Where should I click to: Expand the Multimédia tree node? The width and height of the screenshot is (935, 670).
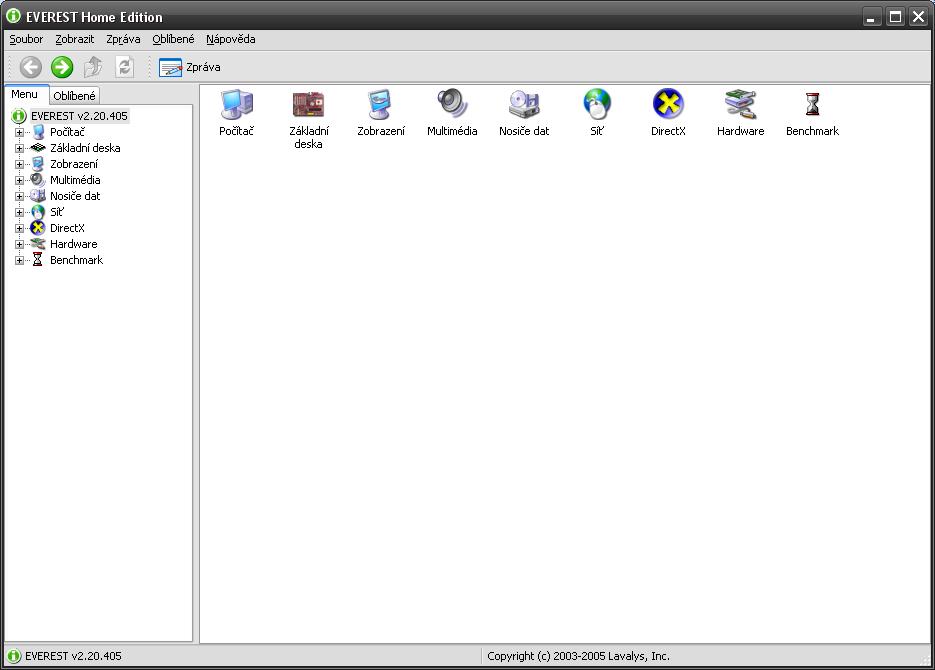19,181
